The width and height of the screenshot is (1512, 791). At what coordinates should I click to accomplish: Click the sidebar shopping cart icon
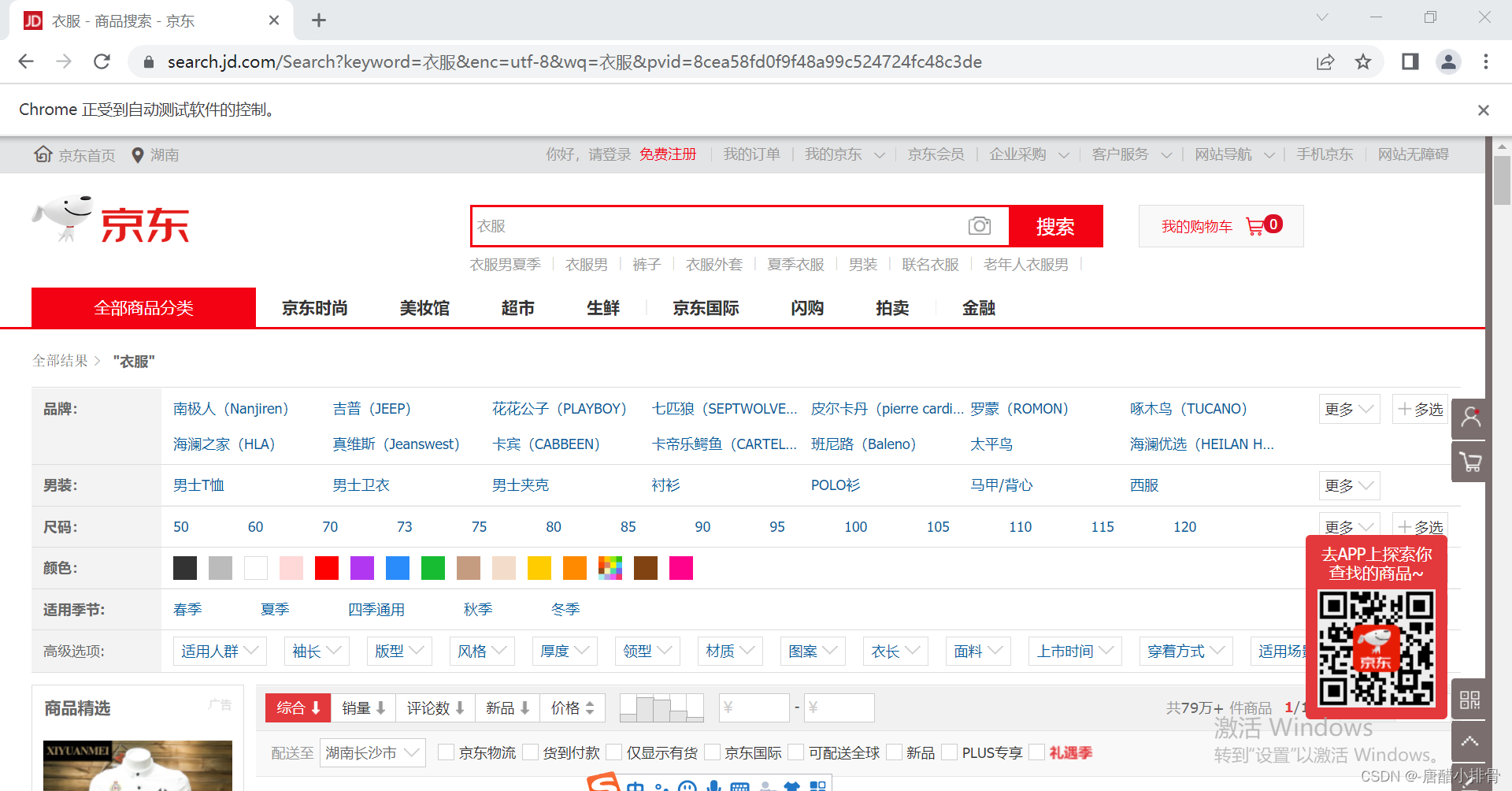click(x=1470, y=462)
